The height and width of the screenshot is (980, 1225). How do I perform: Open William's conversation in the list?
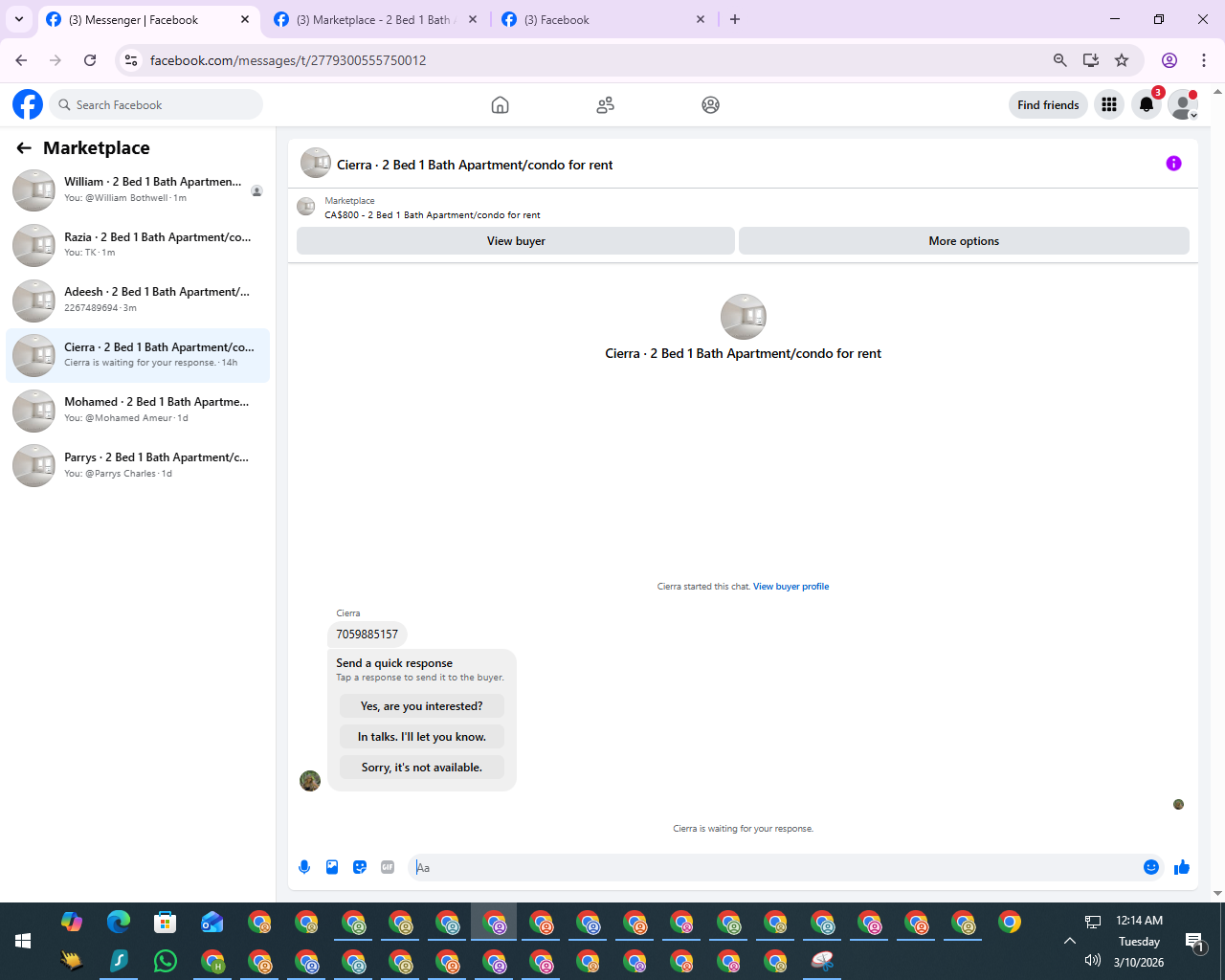click(138, 189)
